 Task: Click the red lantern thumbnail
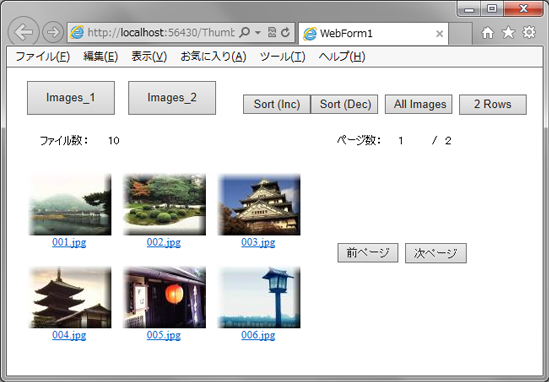[164, 297]
